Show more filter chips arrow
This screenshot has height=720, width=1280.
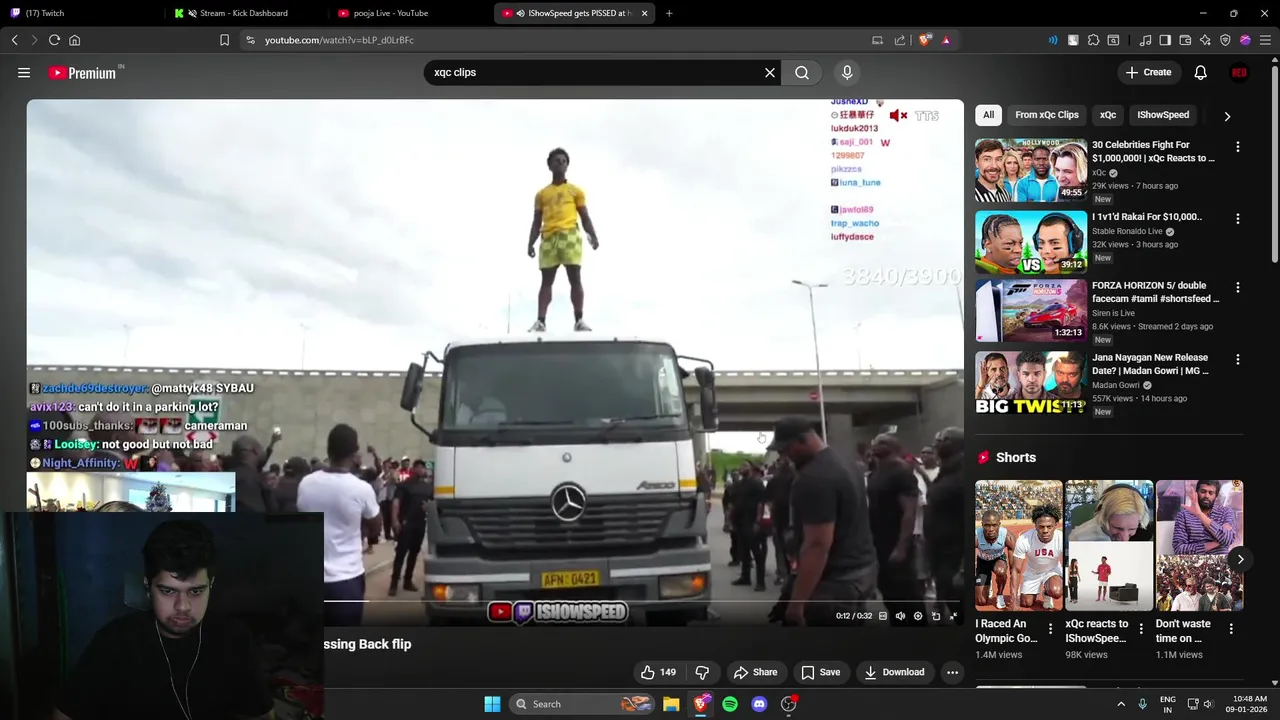(1227, 116)
